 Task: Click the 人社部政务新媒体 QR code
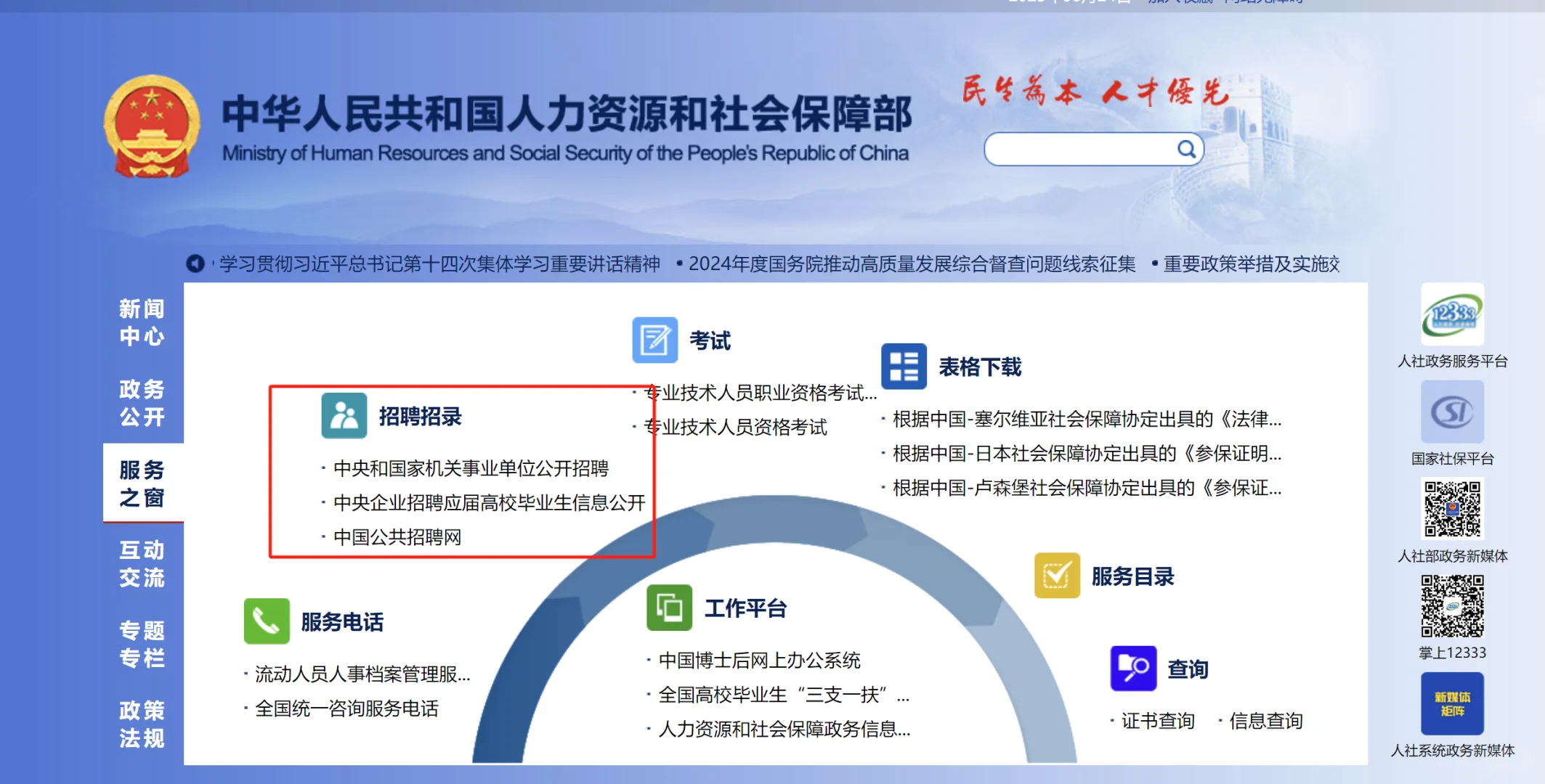pos(1452,508)
